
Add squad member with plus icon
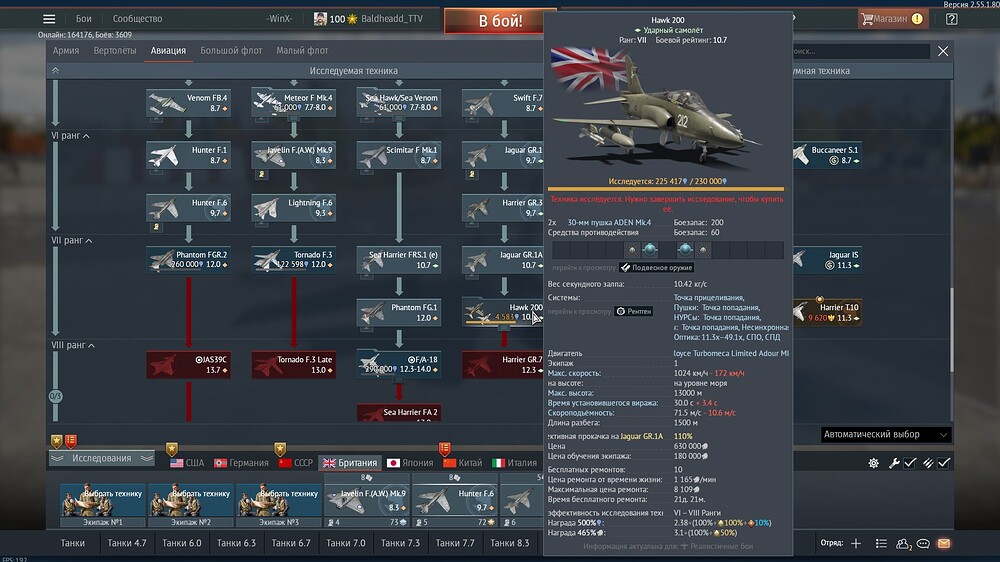pos(856,544)
